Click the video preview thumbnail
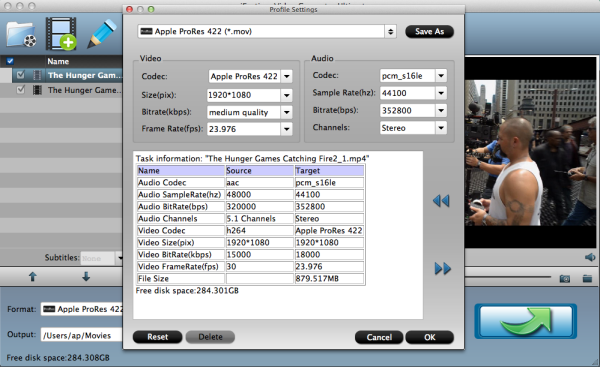Image resolution: width=600 pixels, height=367 pixels. 530,152
